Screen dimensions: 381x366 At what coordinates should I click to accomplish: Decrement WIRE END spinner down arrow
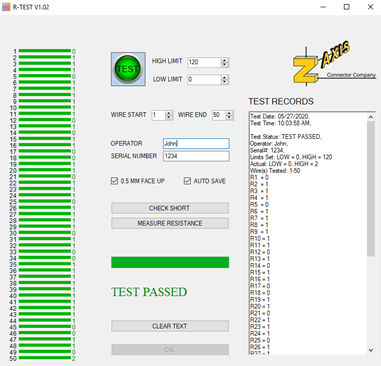229,117
